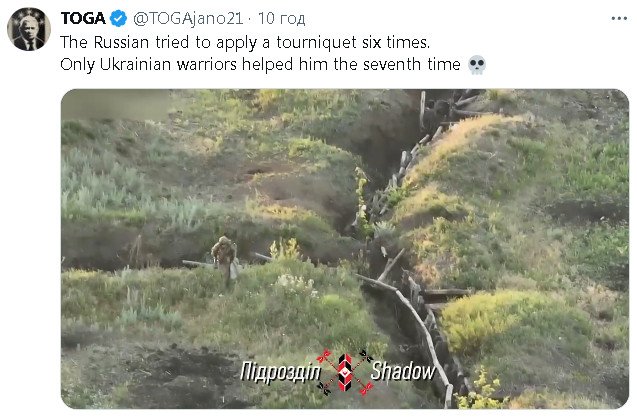
Task: Click the black drone icon below Підрозділ
Action: click(x=323, y=388)
